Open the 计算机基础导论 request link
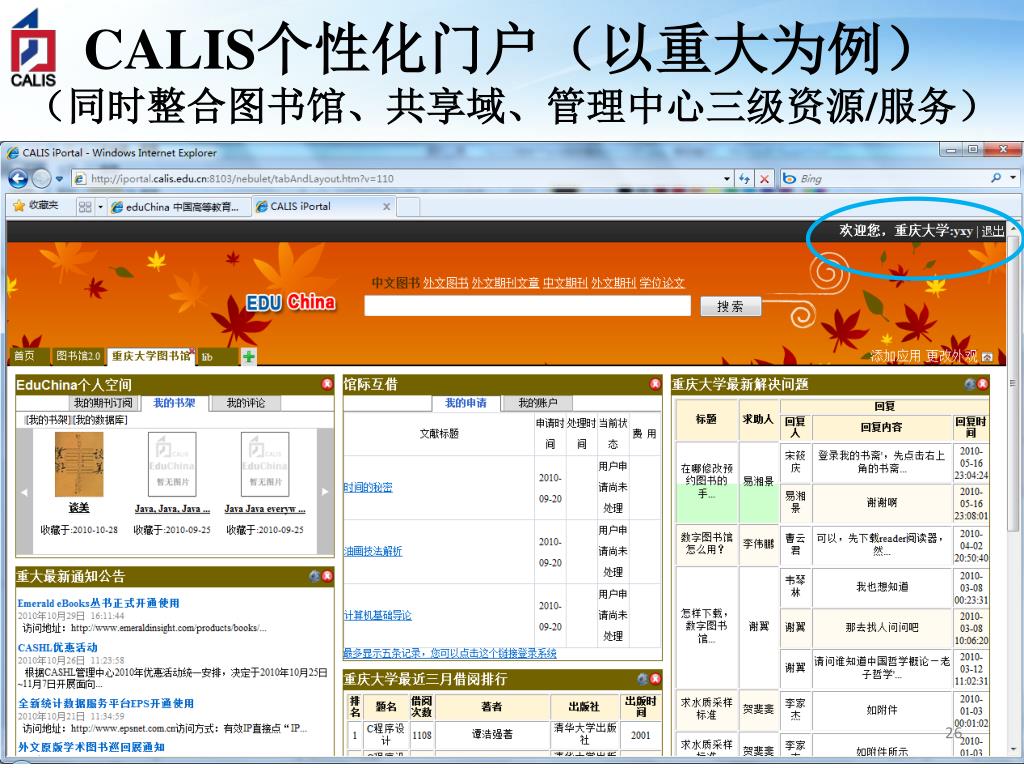Viewport: 1024px width, 768px height. [x=378, y=615]
